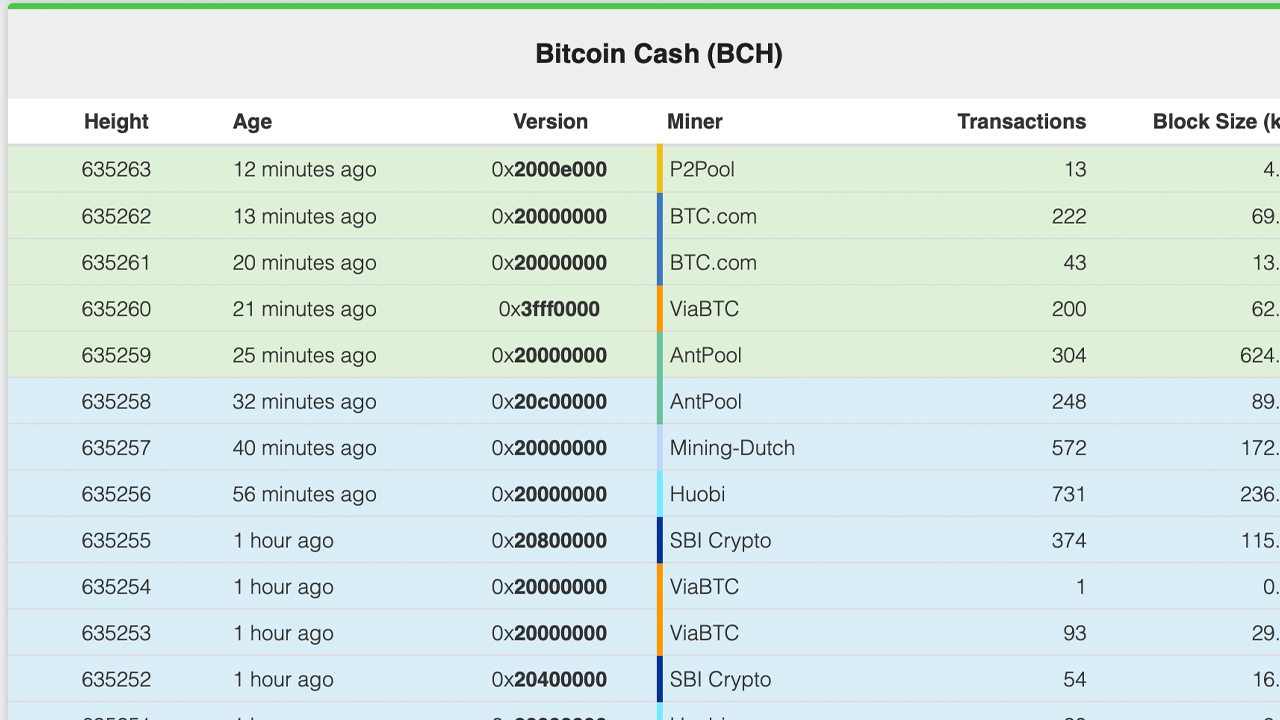Click transactions count 13
The height and width of the screenshot is (720, 1280).
tap(1075, 169)
